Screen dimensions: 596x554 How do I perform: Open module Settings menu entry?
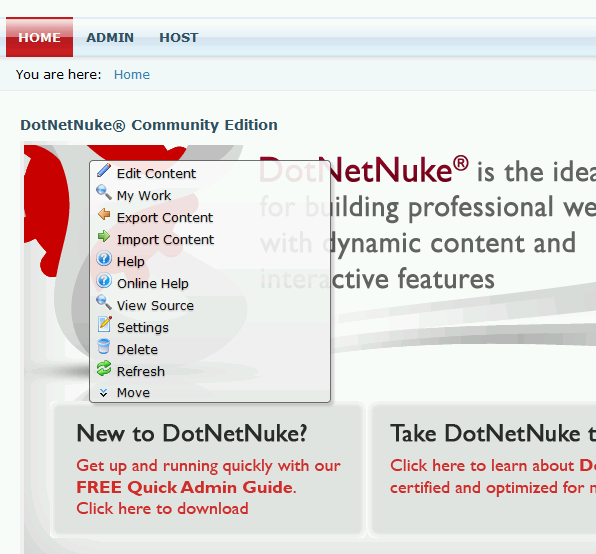(143, 328)
